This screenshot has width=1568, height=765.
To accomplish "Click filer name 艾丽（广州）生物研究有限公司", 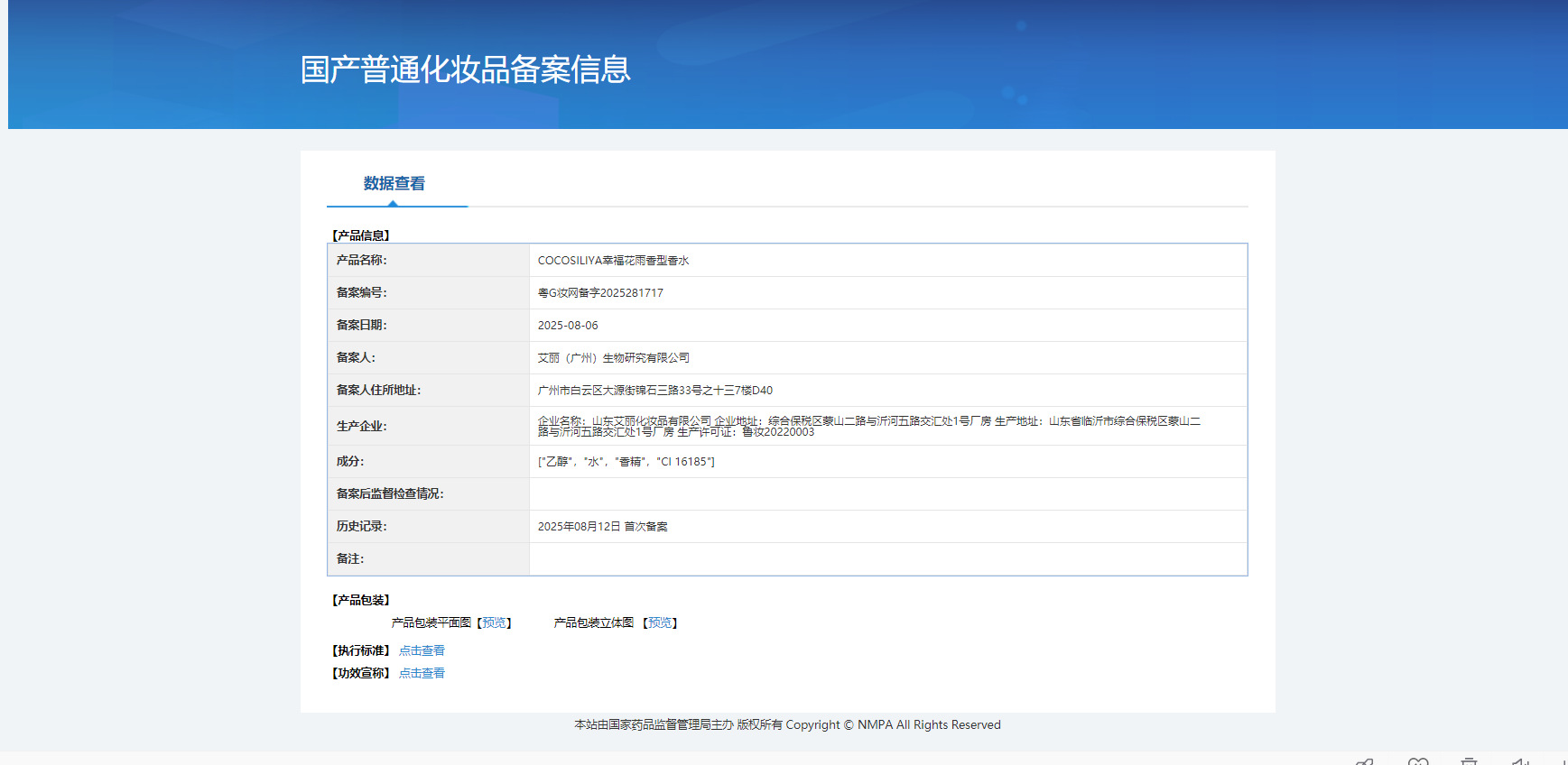I will [614, 358].
